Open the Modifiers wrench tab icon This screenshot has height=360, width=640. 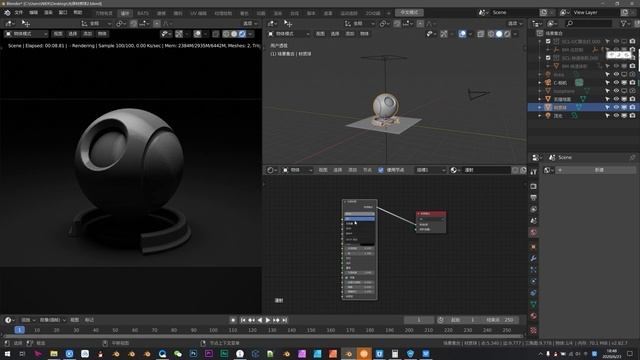tap(533, 258)
